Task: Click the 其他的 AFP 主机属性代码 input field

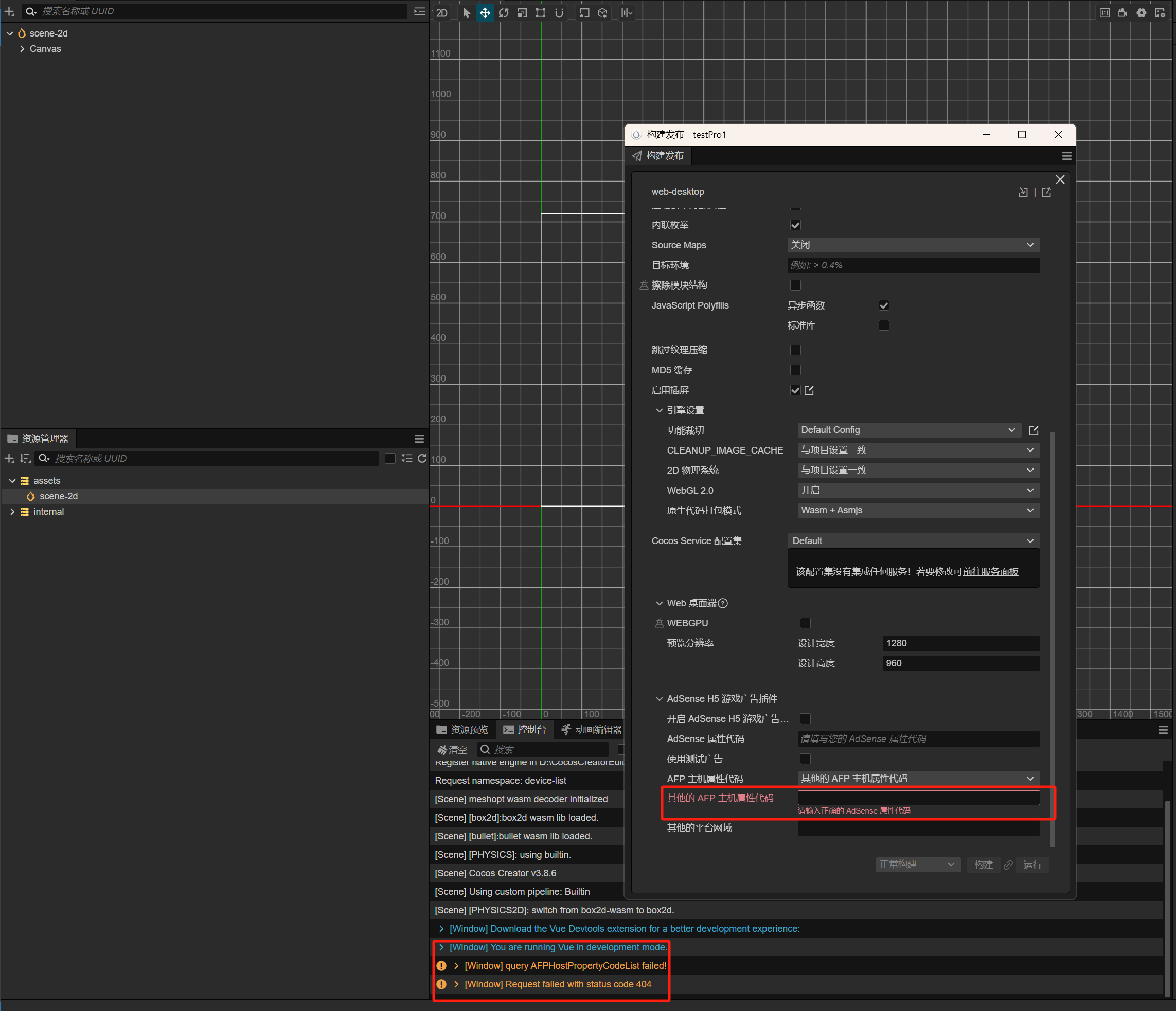Action: (918, 798)
